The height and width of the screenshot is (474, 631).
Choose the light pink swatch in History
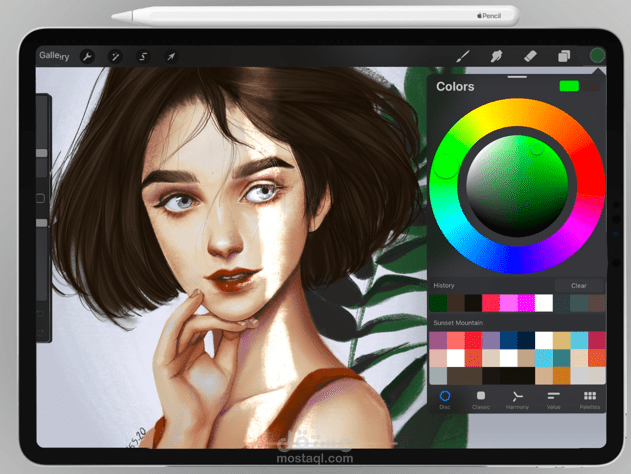[x=509, y=303]
